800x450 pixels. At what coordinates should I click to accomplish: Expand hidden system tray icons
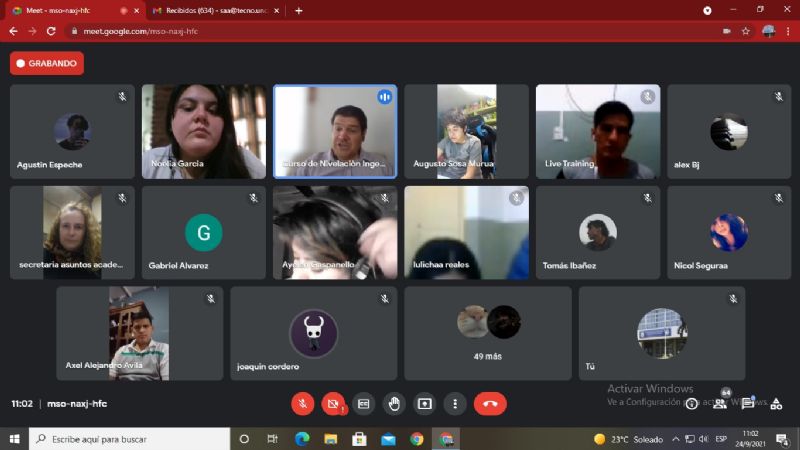(676, 439)
